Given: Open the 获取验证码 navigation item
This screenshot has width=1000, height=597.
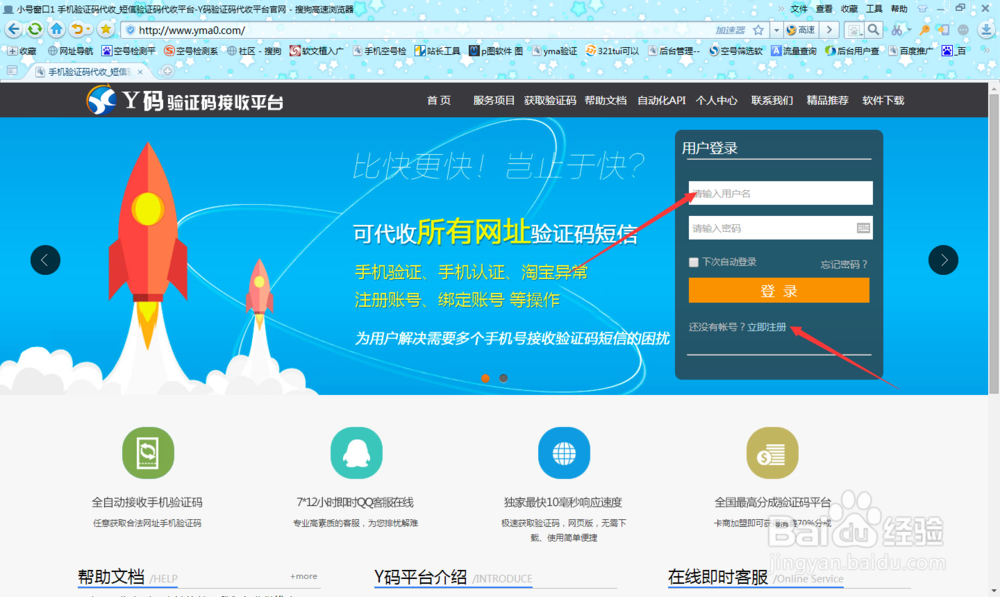Looking at the screenshot, I should pyautogui.click(x=550, y=100).
